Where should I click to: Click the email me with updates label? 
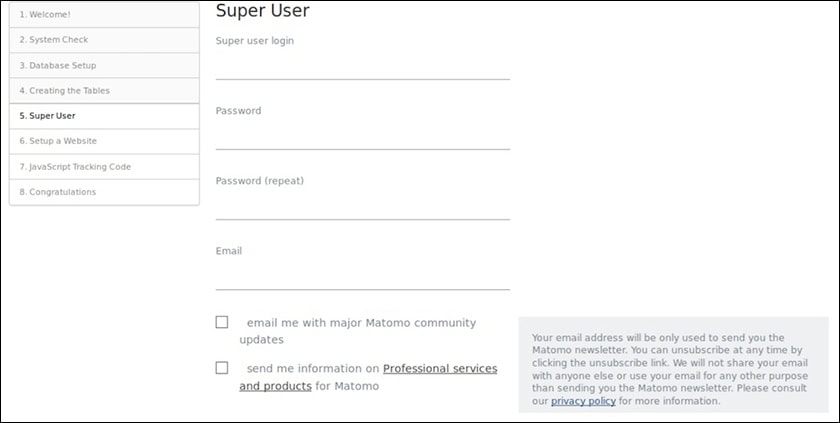point(360,323)
